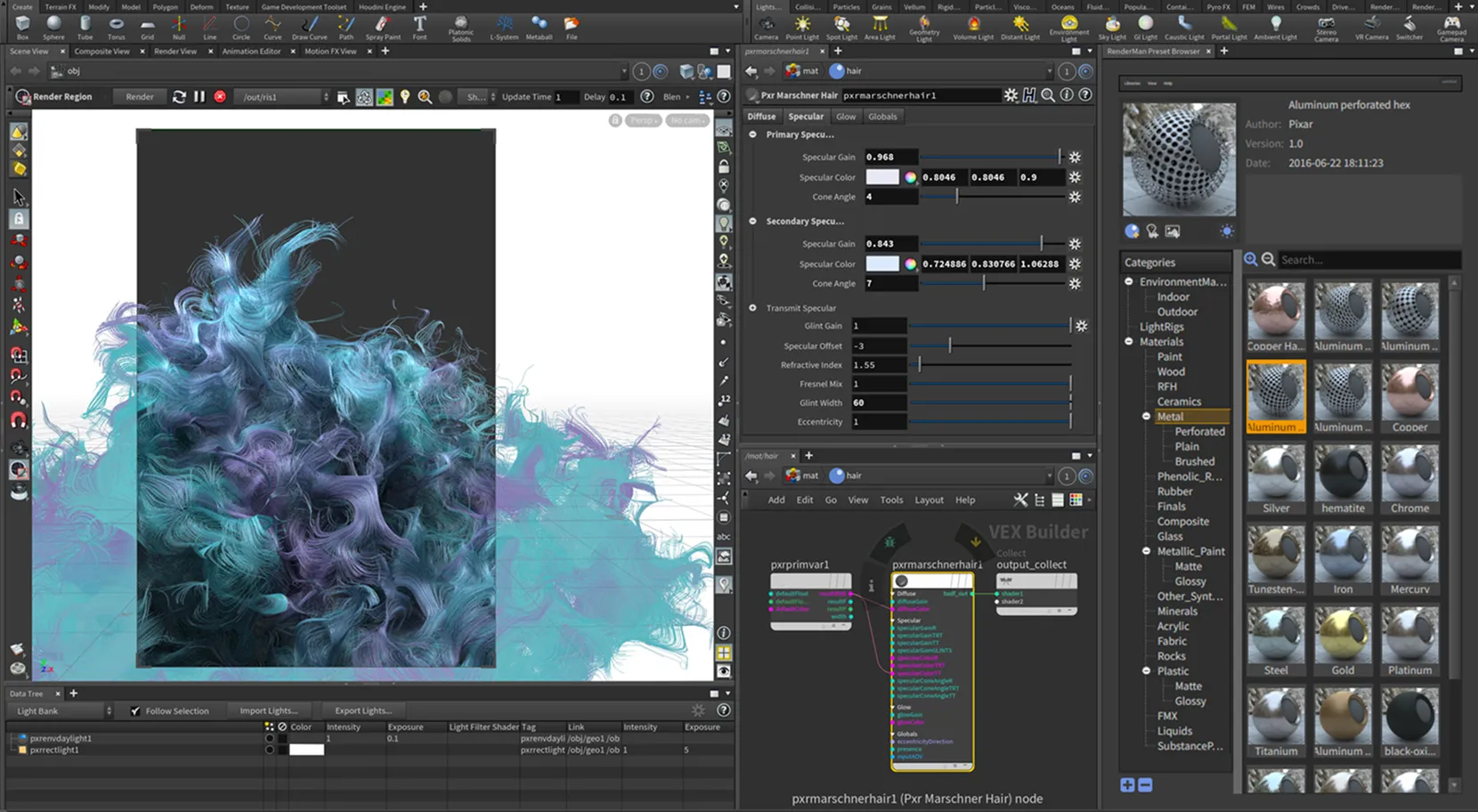Switch to the Composite View tab
Image resolution: width=1478 pixels, height=812 pixels.
point(101,51)
